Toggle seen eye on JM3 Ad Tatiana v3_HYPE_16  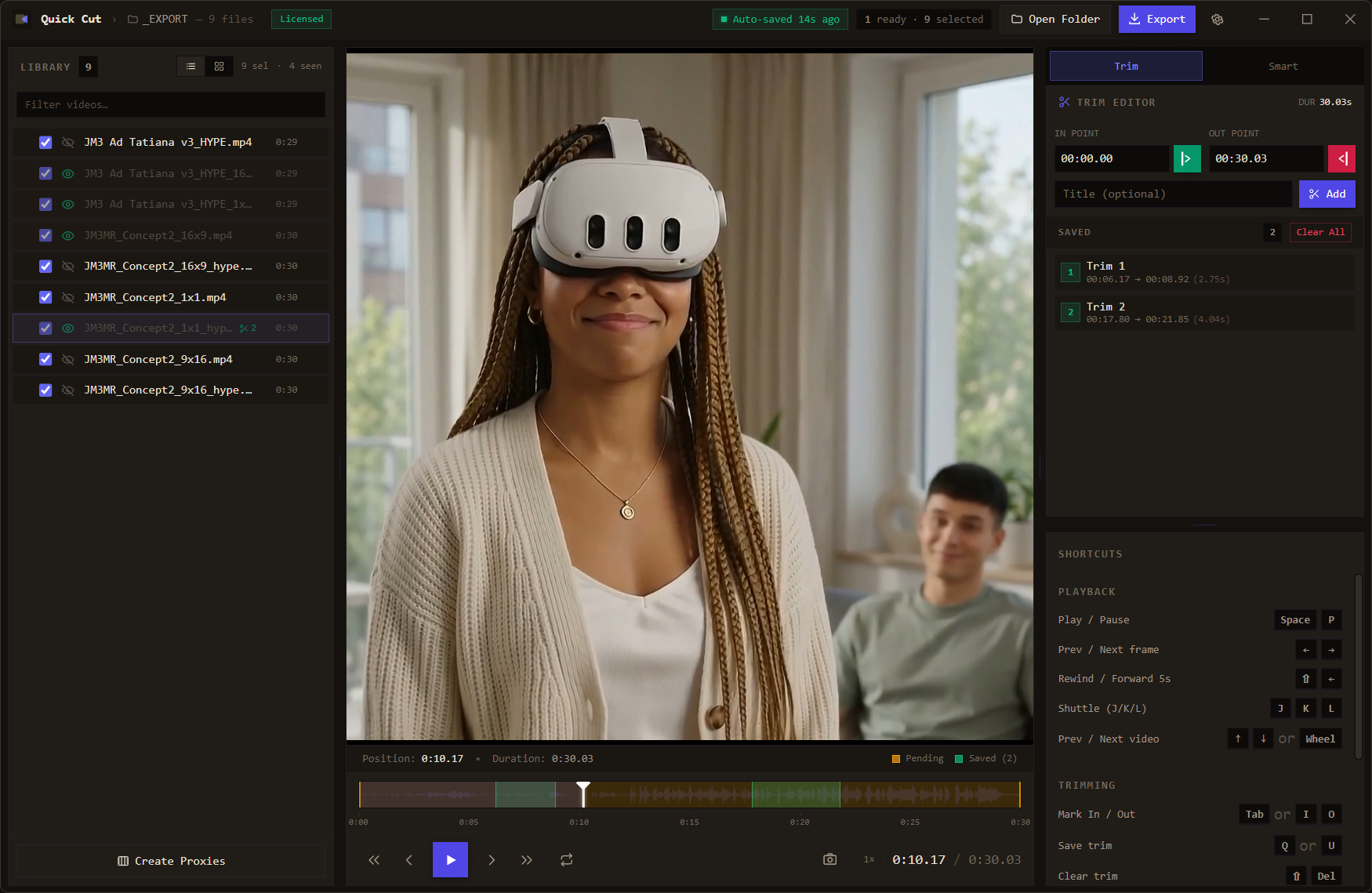[x=68, y=173]
